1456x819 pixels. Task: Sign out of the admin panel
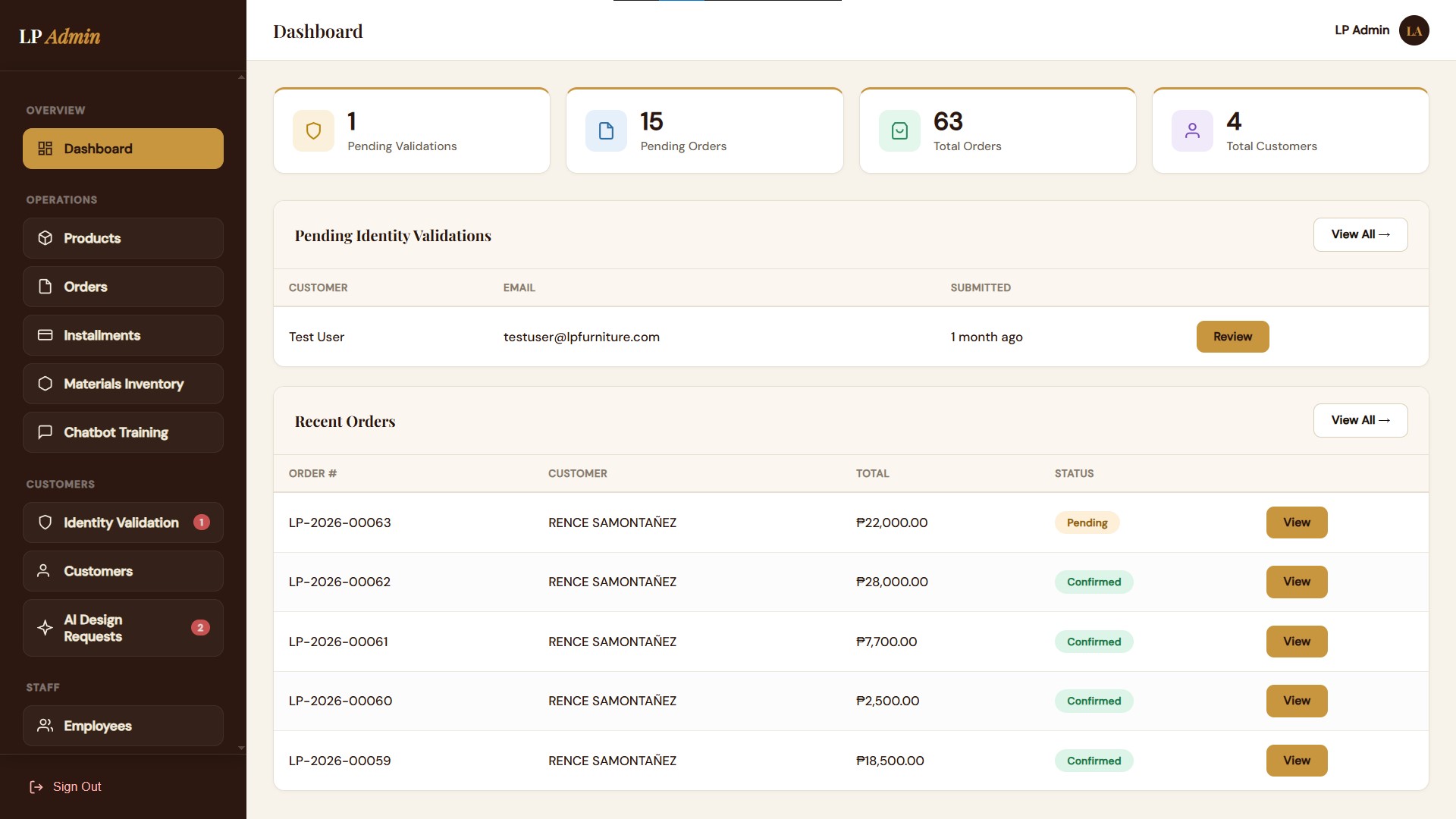tap(65, 786)
